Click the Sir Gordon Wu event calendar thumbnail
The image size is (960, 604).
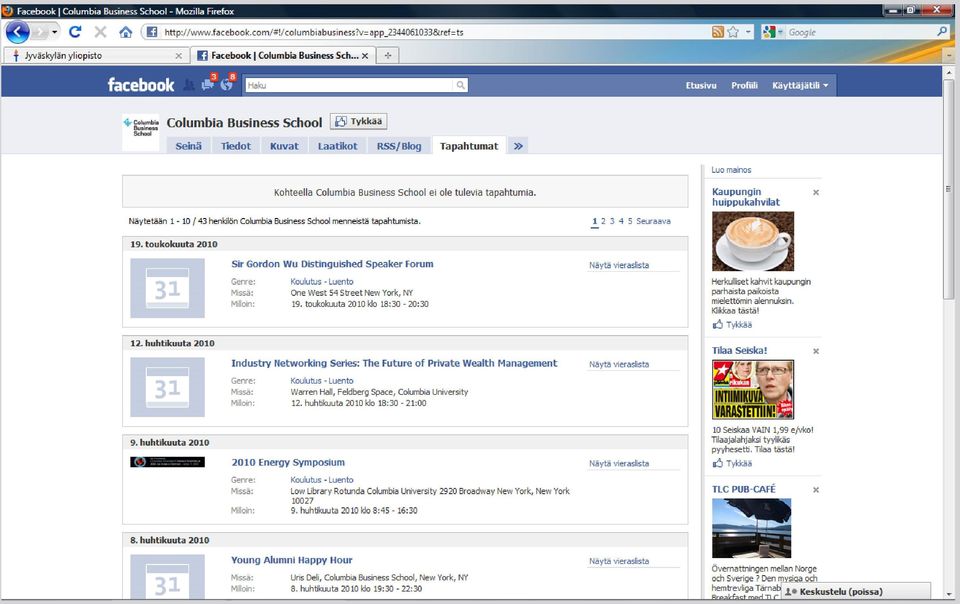pyautogui.click(x=167, y=288)
